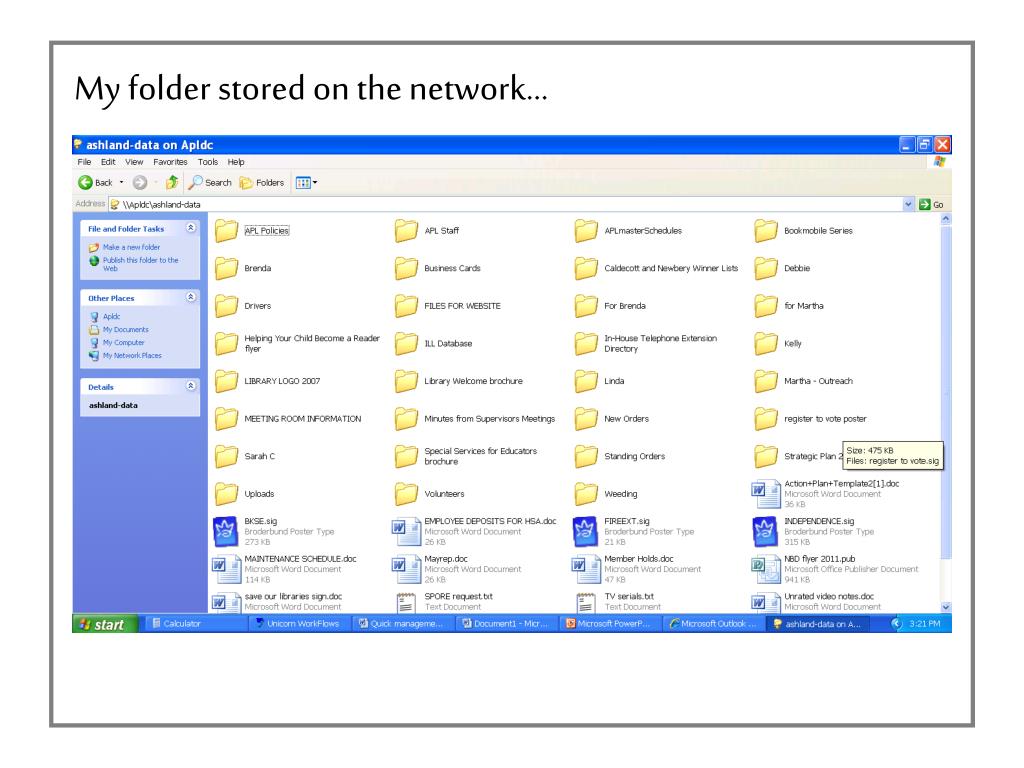The height and width of the screenshot is (768, 1024).
Task: Open the Uploads folder
Action: [x=245, y=494]
